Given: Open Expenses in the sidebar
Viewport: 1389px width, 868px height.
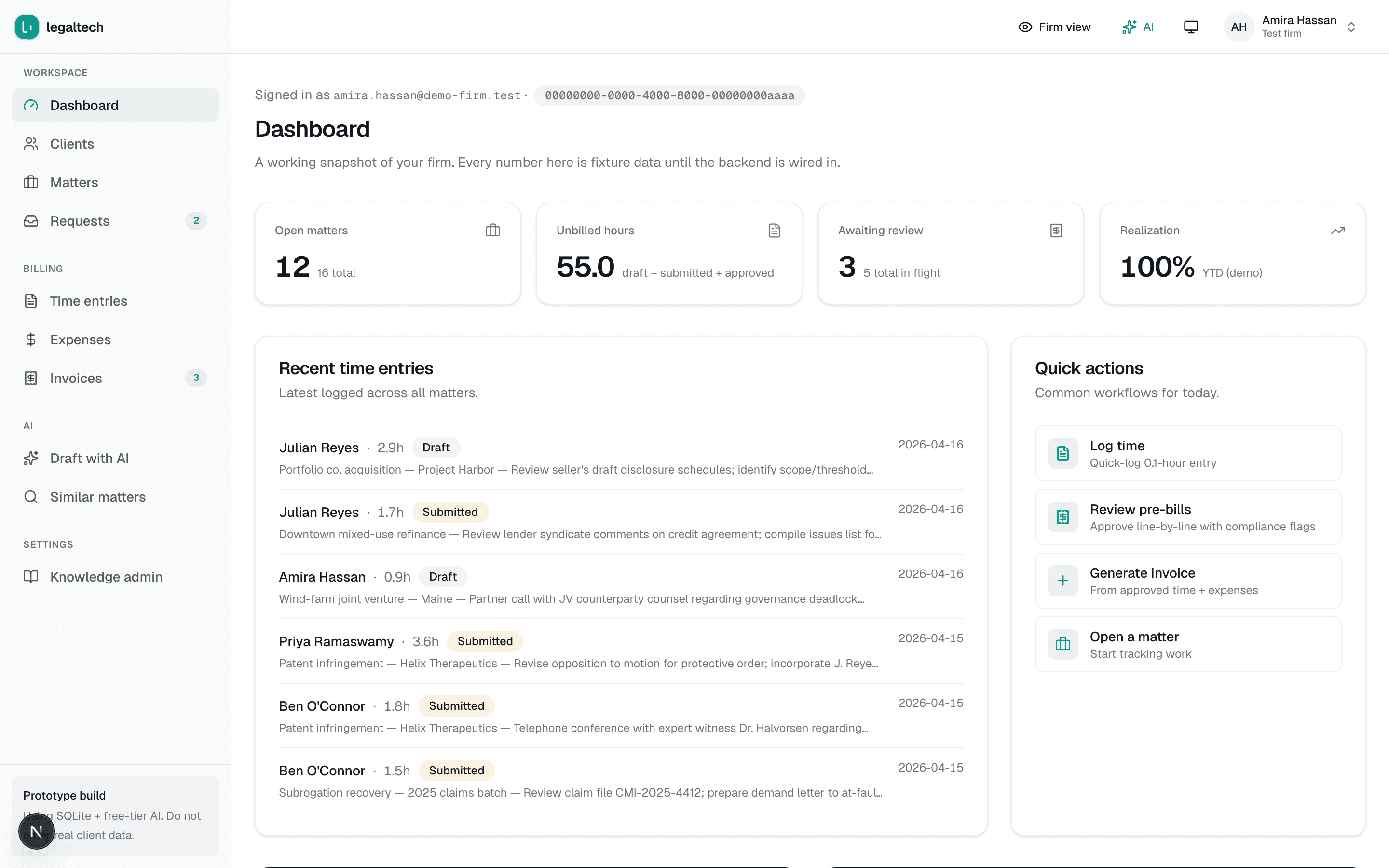Looking at the screenshot, I should (115, 339).
